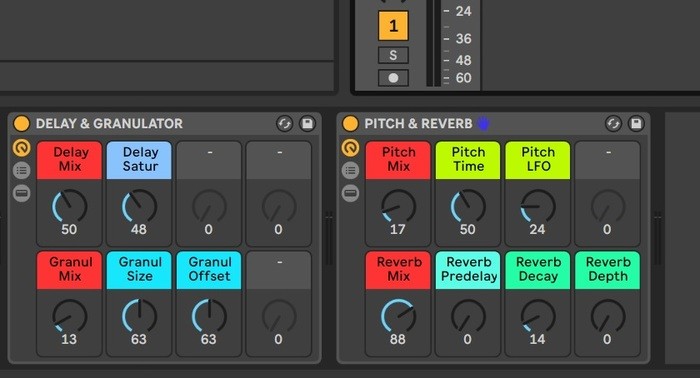Screen dimensions: 700x378
Task: Click the Reverb Predelay knob
Action: click(468, 316)
